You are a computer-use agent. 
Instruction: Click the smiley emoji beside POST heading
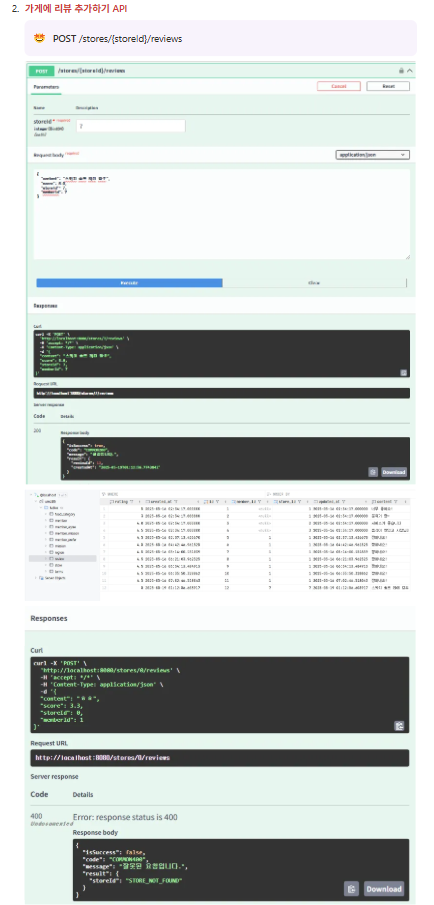pyautogui.click(x=40, y=38)
